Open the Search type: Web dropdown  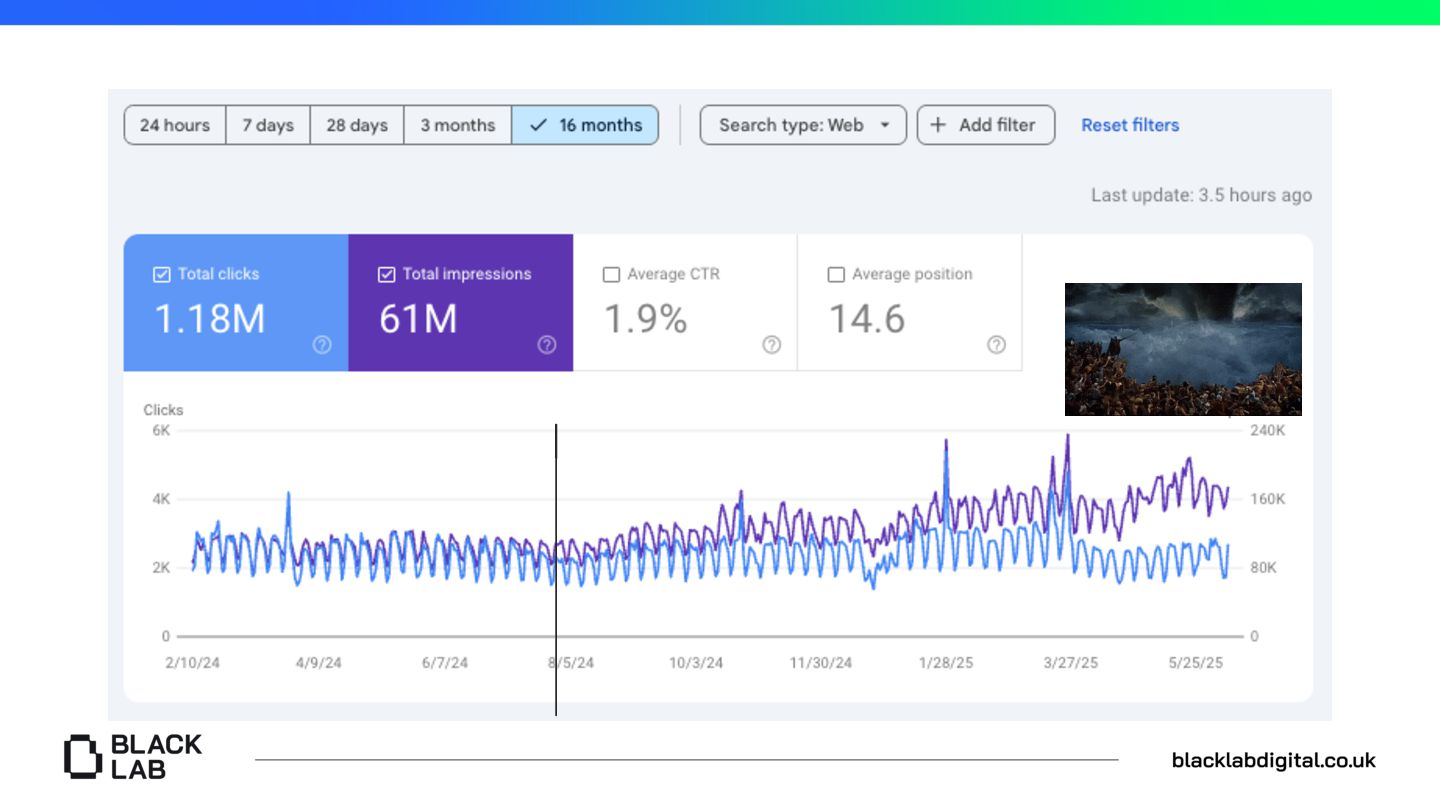(792, 125)
